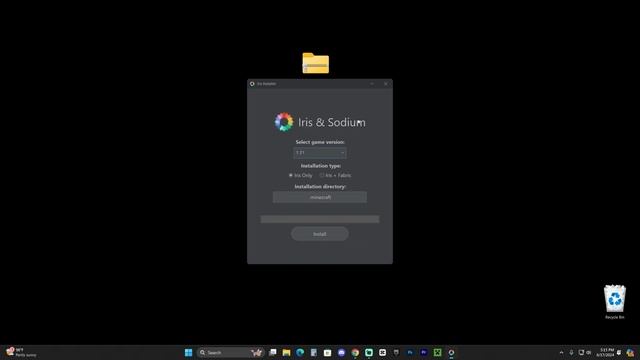
Task: Click the Iris rainbow logo in the installer
Action: click(284, 122)
